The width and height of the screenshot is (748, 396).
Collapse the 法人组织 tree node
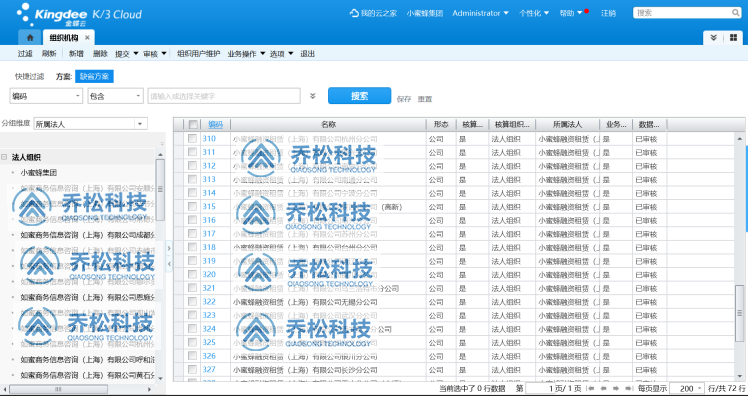point(4,157)
